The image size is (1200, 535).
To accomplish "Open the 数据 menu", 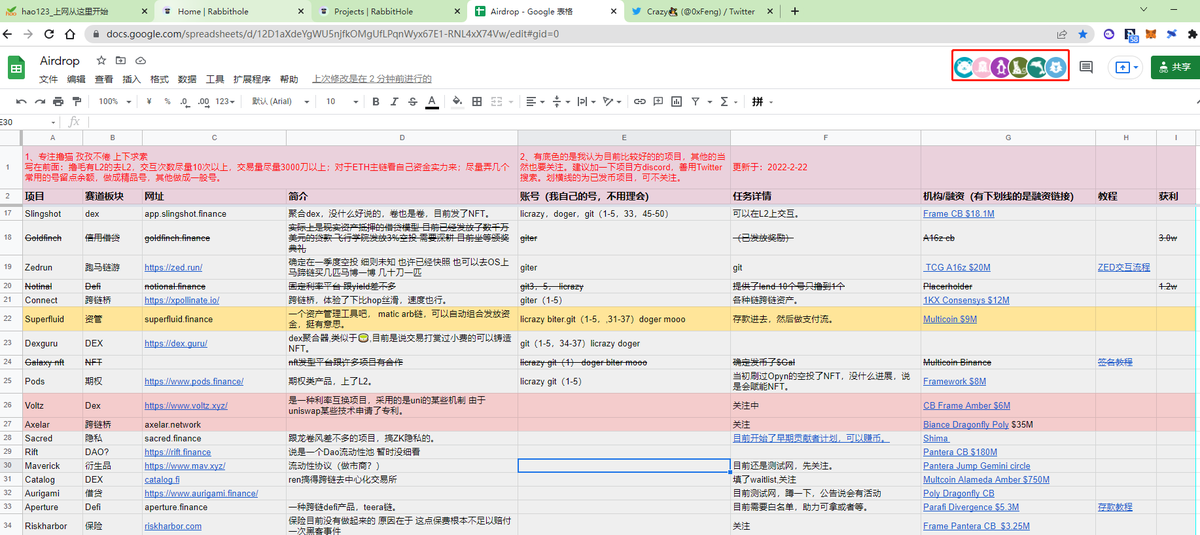I will (187, 79).
